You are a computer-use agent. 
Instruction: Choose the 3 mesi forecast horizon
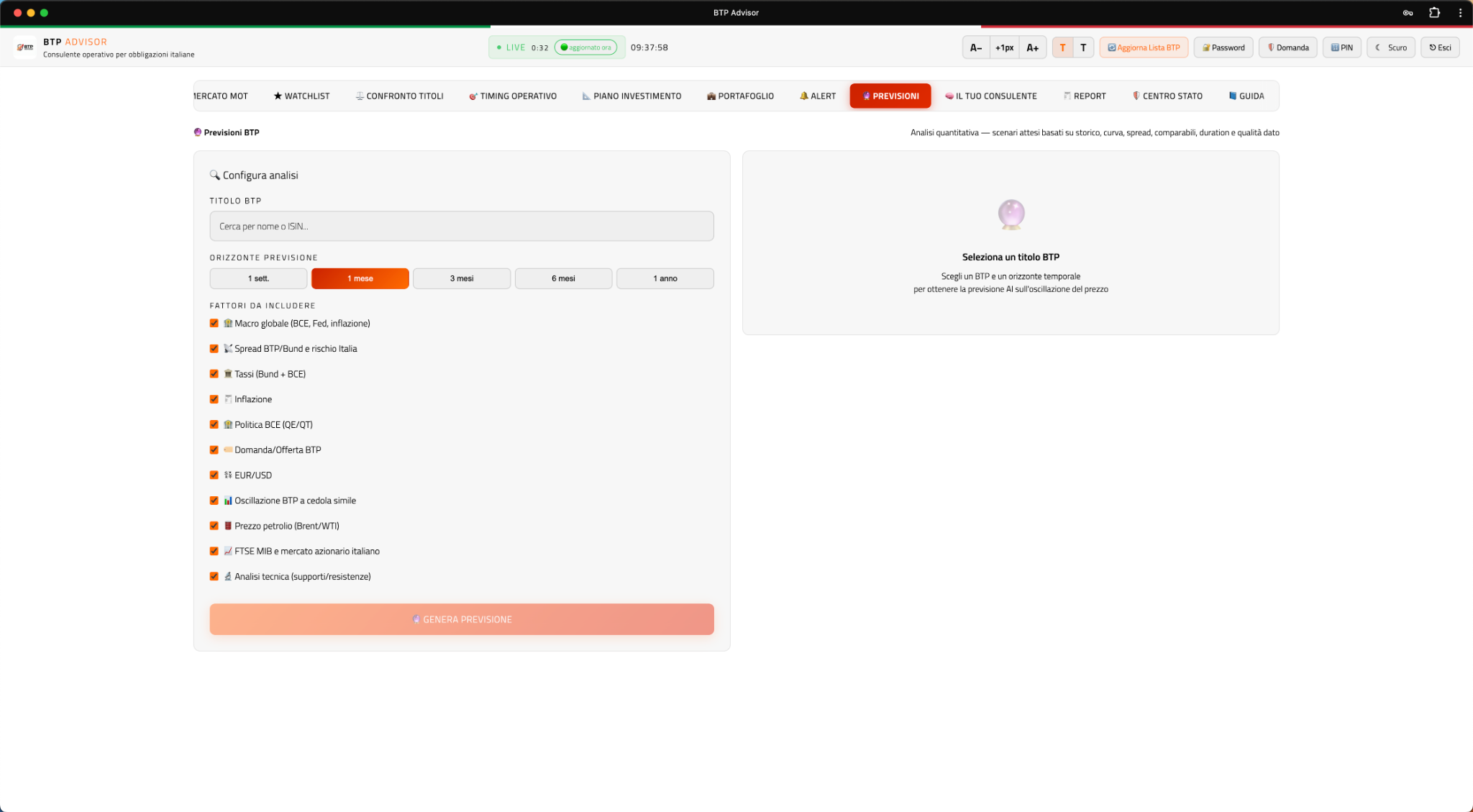pos(461,278)
